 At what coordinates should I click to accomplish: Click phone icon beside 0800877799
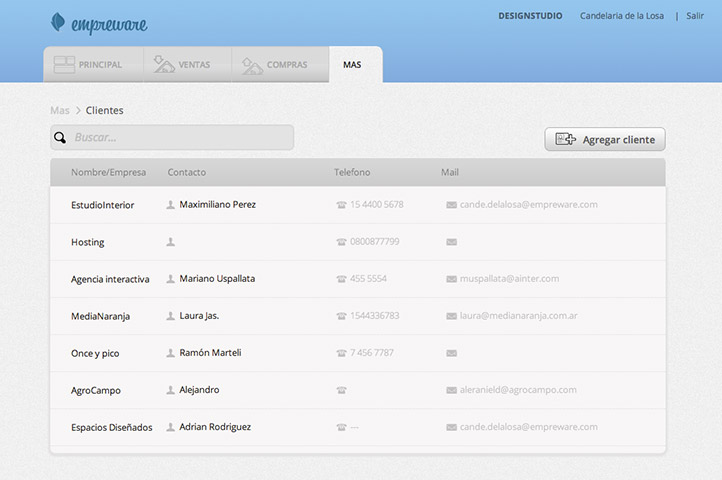coord(341,242)
